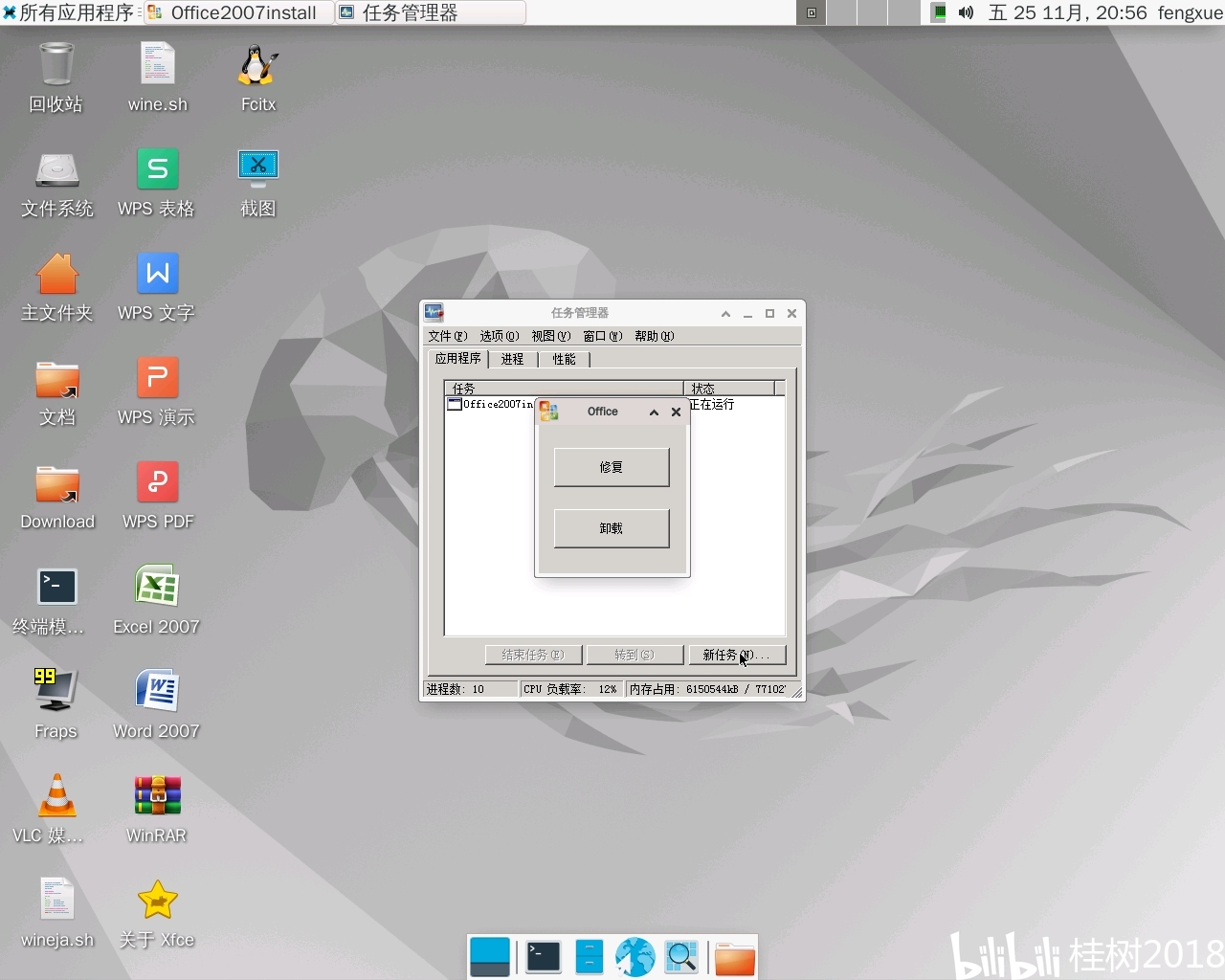
Task: Switch to the 应用程序 tab
Action: [458, 359]
